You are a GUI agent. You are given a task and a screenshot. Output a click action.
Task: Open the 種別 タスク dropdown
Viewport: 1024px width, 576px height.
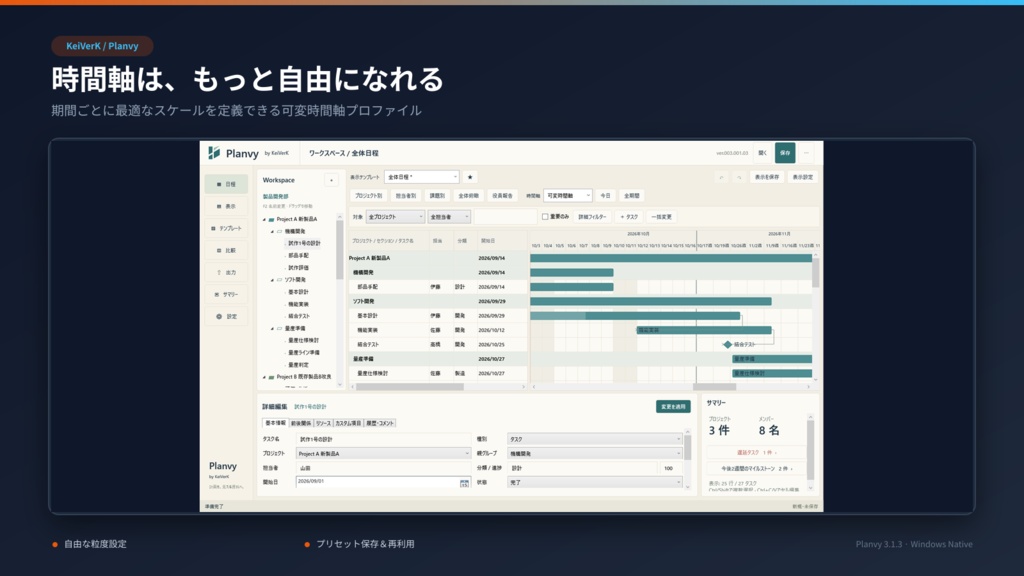(595, 440)
